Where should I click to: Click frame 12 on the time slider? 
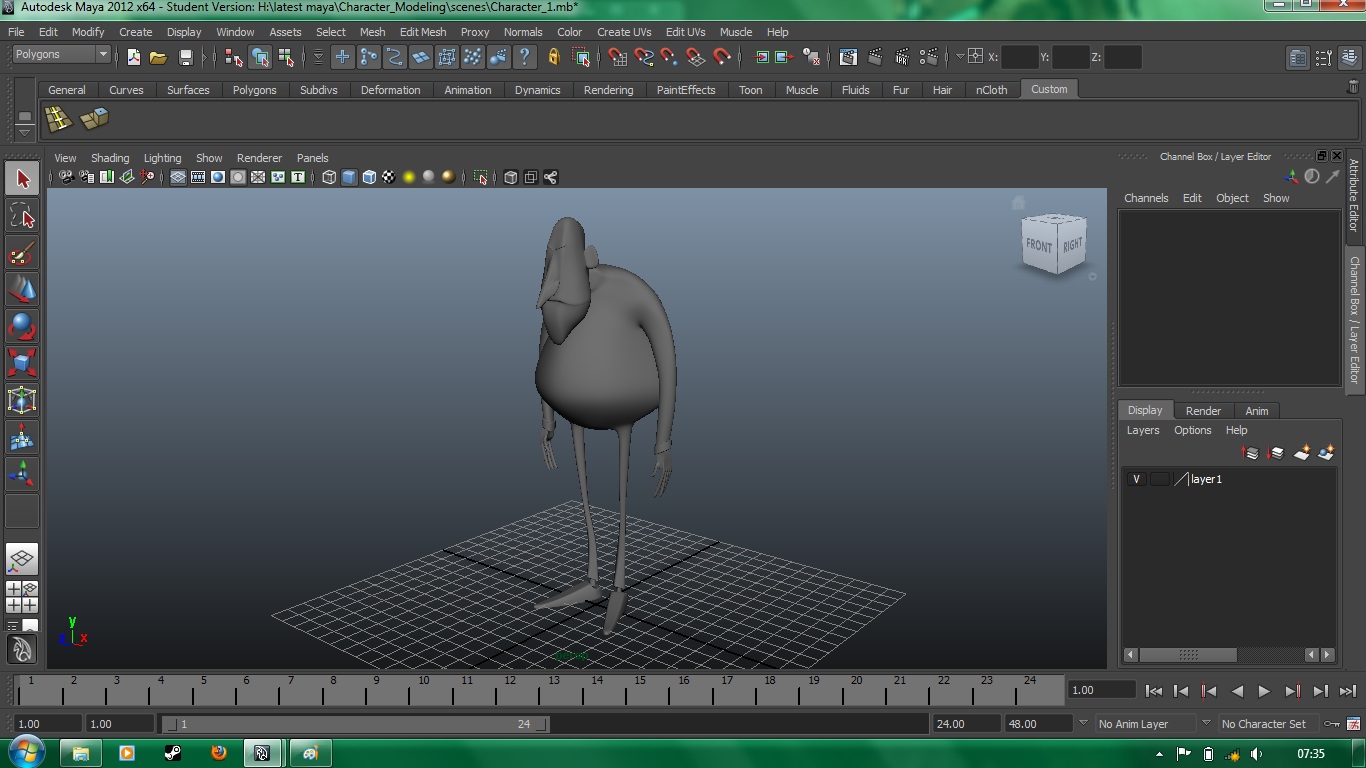pyautogui.click(x=510, y=690)
